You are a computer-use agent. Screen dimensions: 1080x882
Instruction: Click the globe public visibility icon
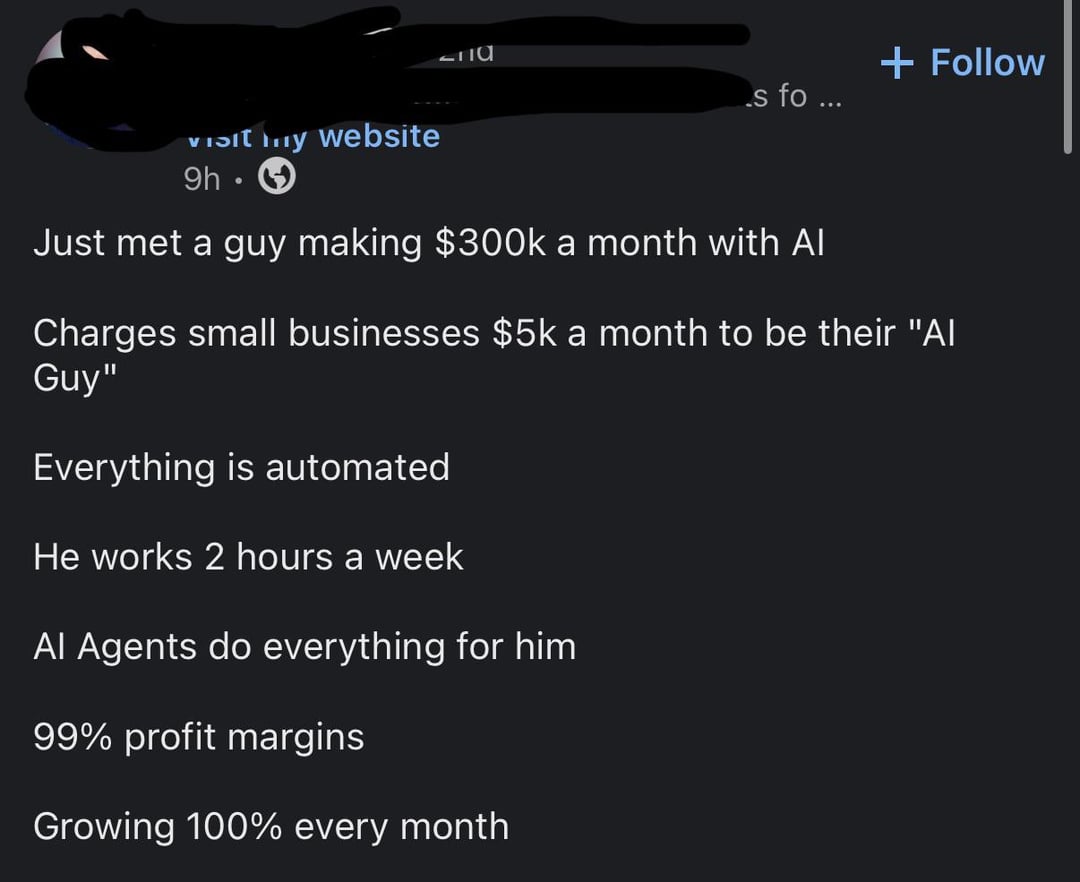pos(276,178)
